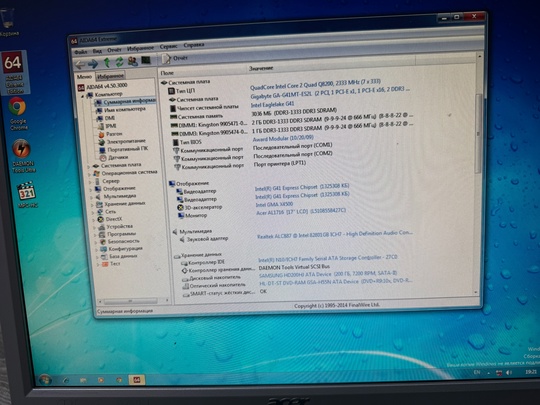Collapse the Компьютер tree node
Image resolution: width=540 pixels, height=405 pixels.
(83, 96)
